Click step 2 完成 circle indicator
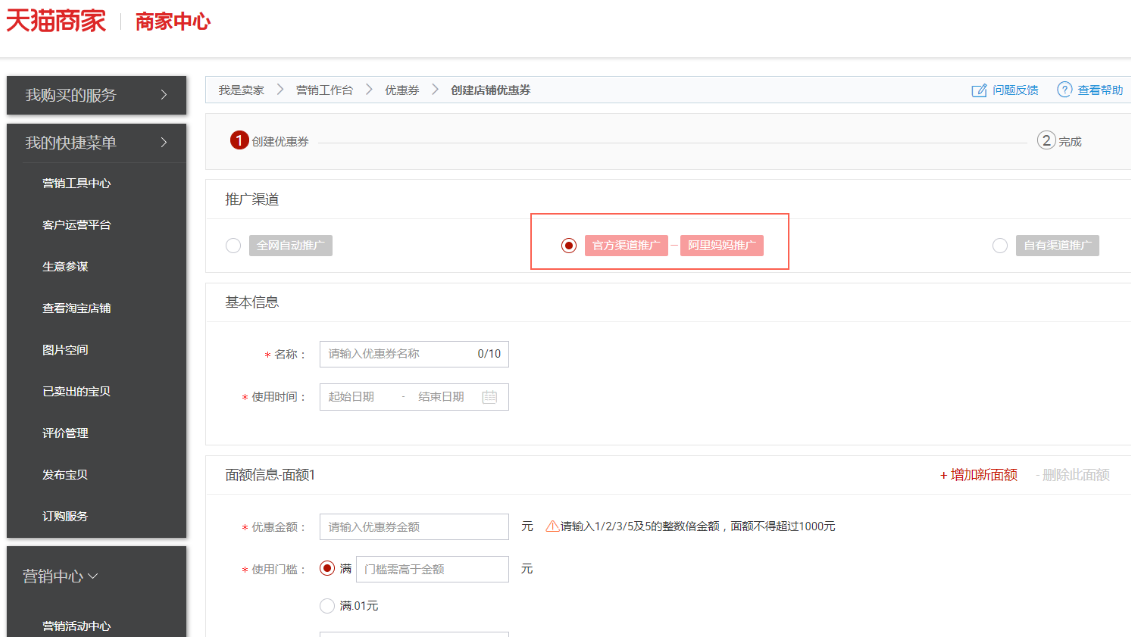The width and height of the screenshot is (1131, 637). pos(1046,140)
